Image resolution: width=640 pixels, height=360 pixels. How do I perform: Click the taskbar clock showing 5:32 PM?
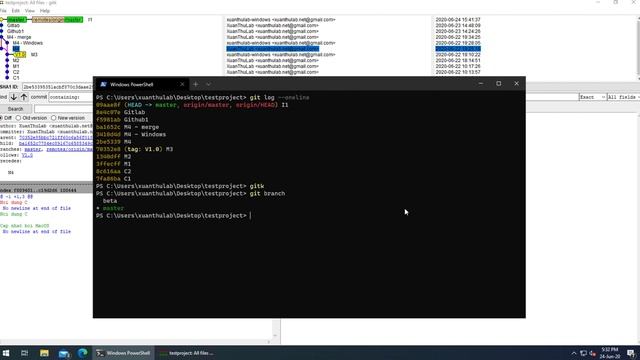point(610,353)
